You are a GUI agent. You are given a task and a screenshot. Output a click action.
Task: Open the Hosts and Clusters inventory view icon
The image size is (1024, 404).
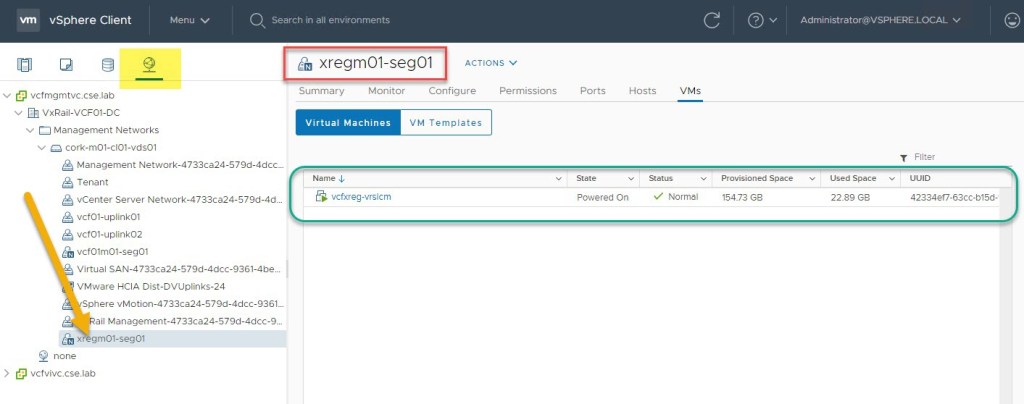[x=25, y=66]
